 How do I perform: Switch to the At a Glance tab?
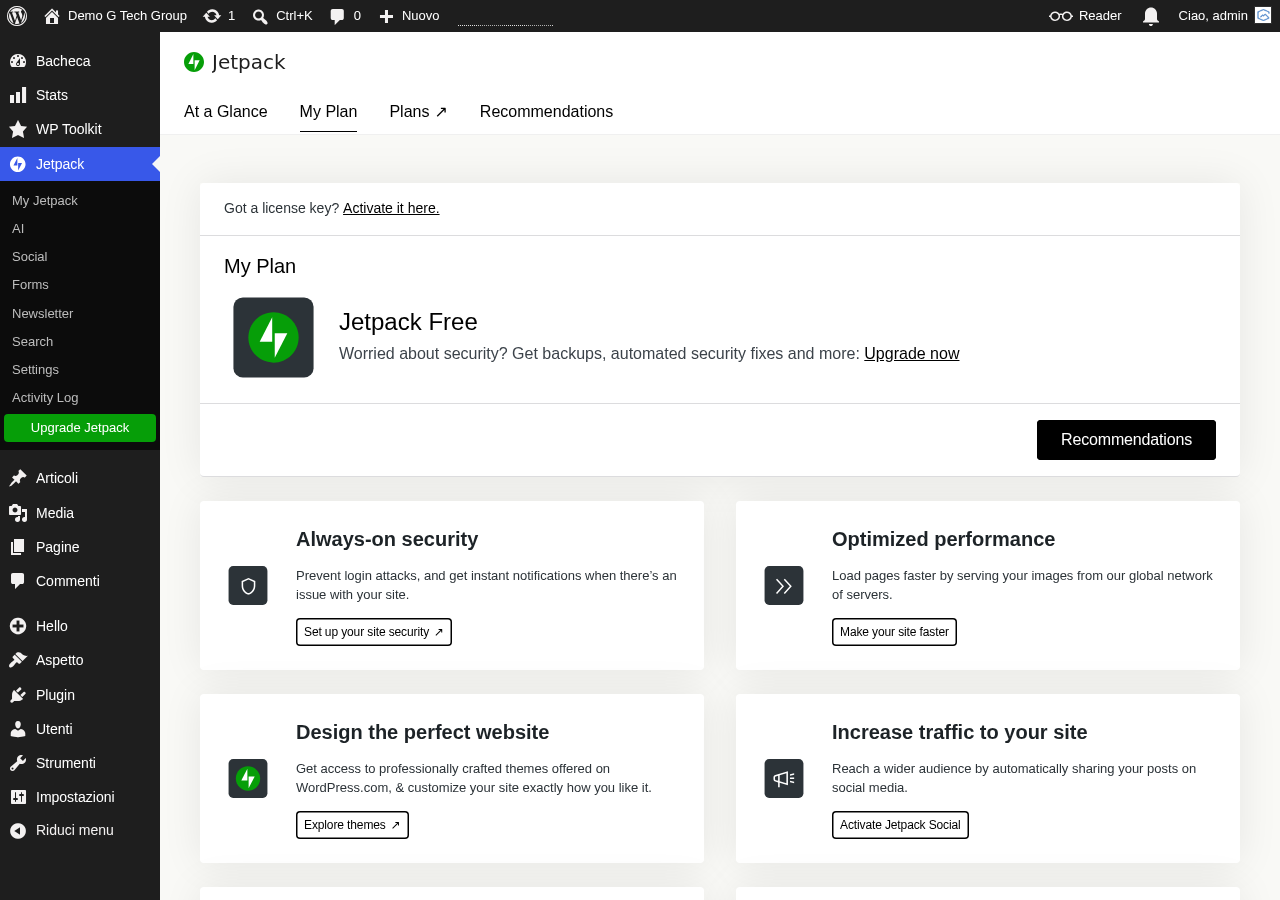(x=226, y=112)
